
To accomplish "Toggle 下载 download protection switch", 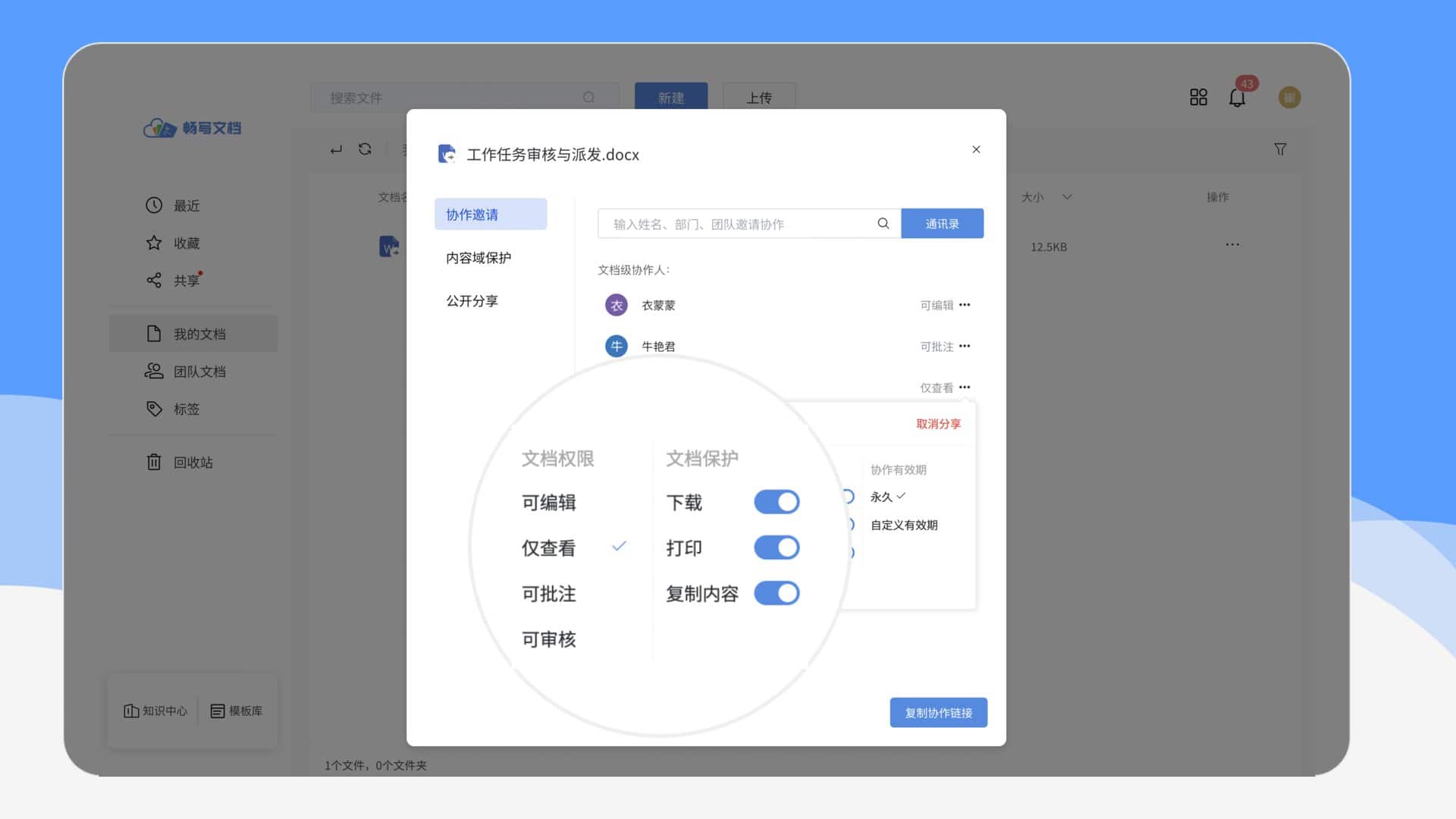I will coord(777,502).
